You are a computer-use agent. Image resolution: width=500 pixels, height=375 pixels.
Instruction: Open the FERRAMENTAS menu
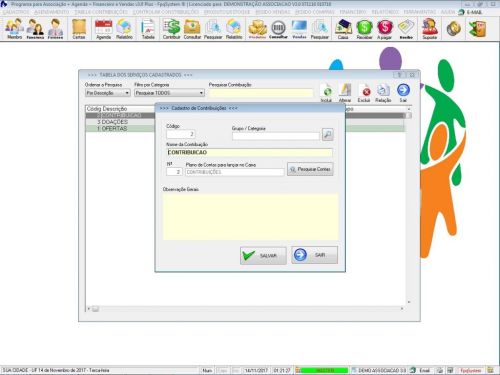tap(420, 12)
